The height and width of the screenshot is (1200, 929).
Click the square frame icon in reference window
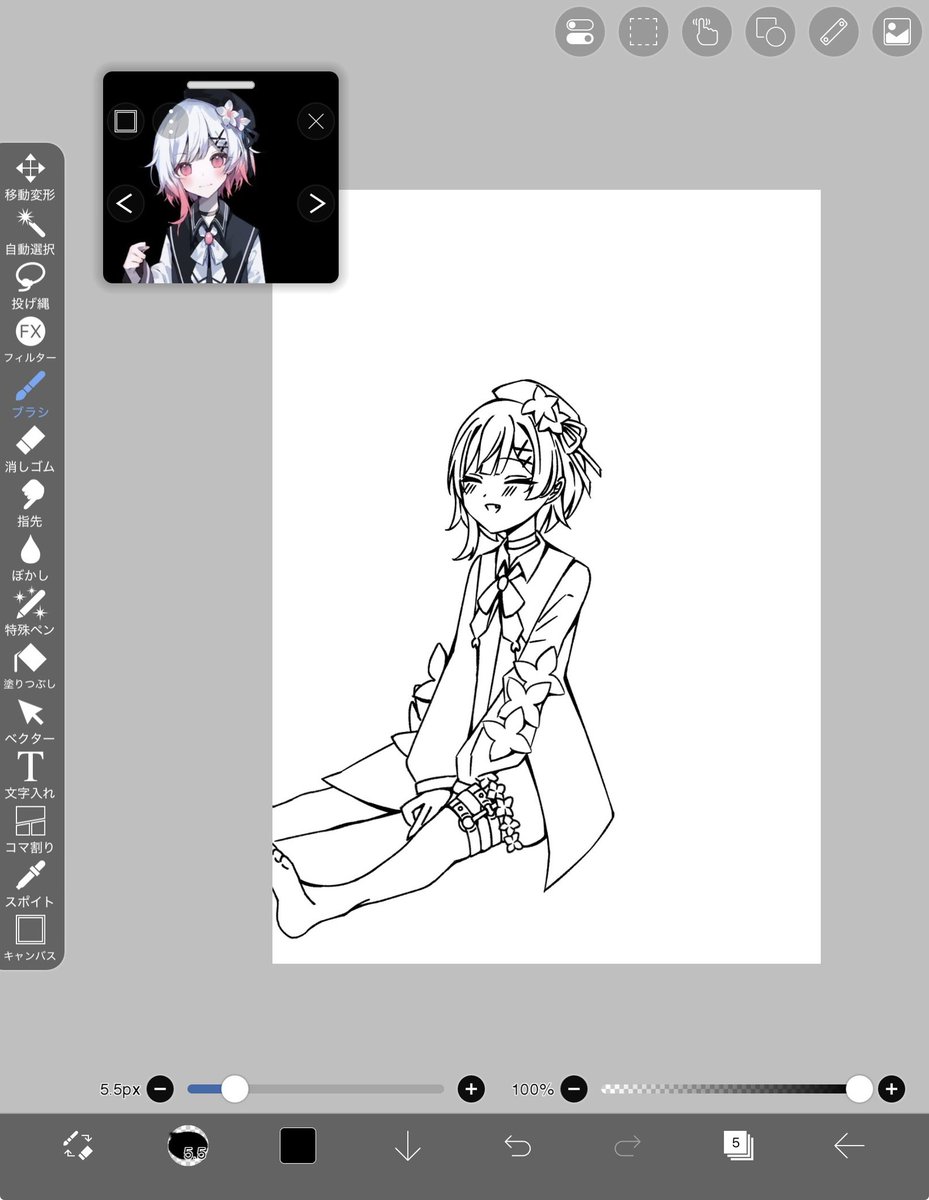point(125,122)
